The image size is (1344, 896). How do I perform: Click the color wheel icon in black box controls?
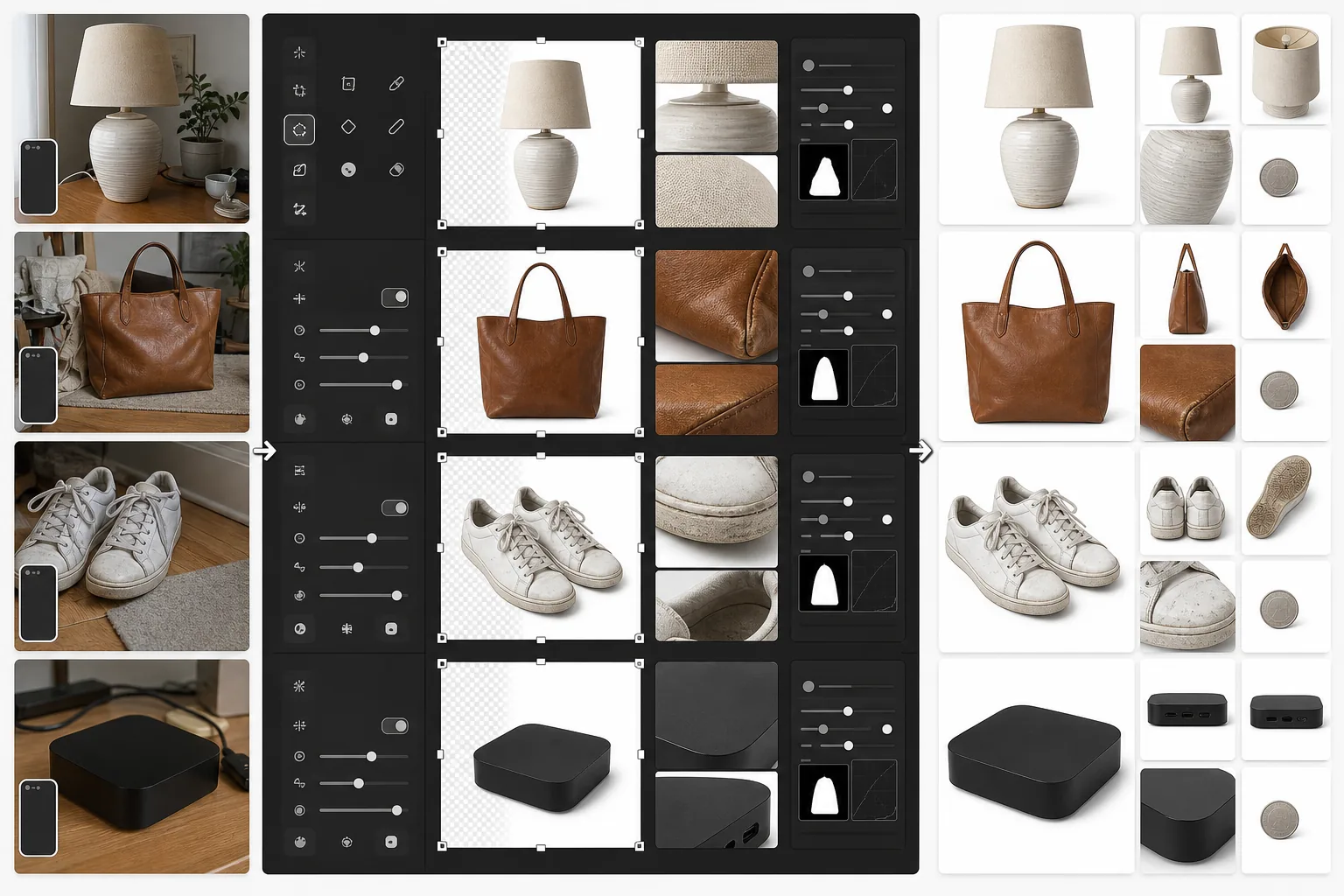click(300, 842)
